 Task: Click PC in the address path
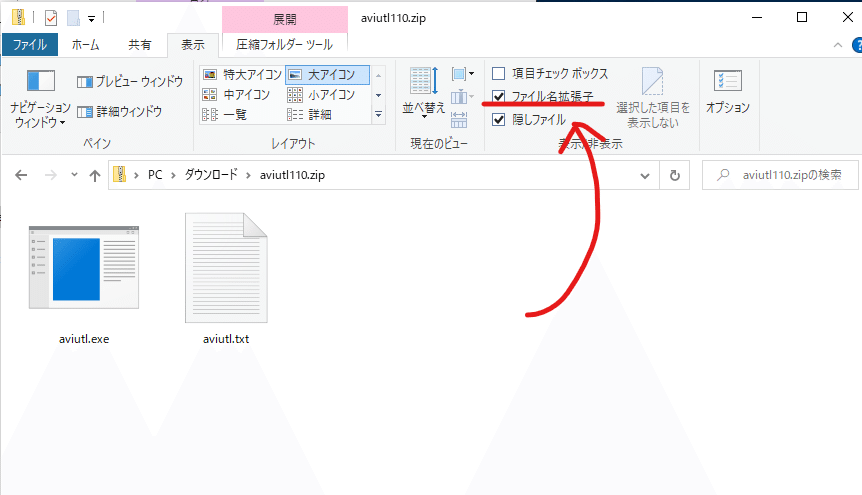(155, 175)
